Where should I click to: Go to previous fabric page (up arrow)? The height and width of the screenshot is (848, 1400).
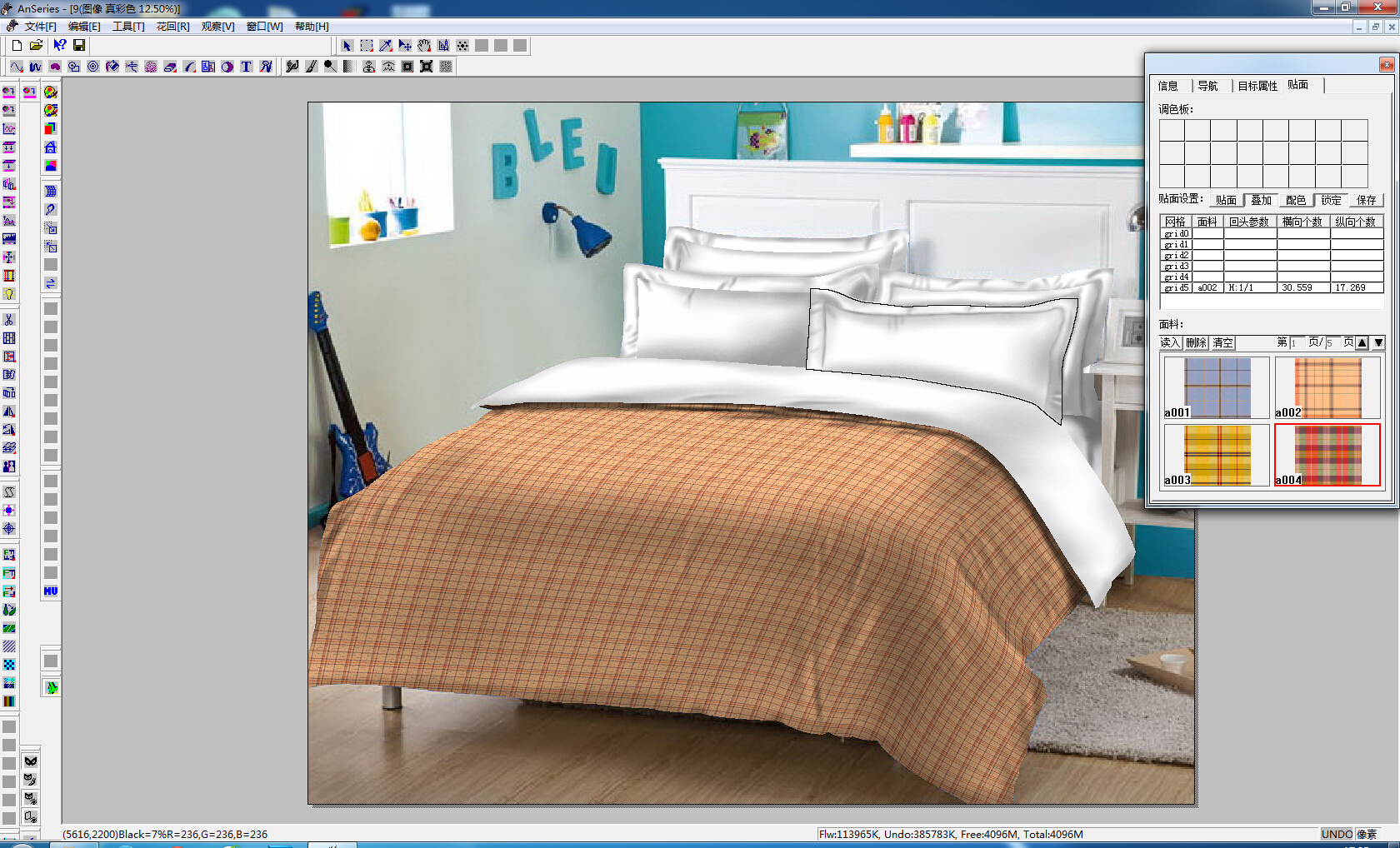click(1362, 342)
